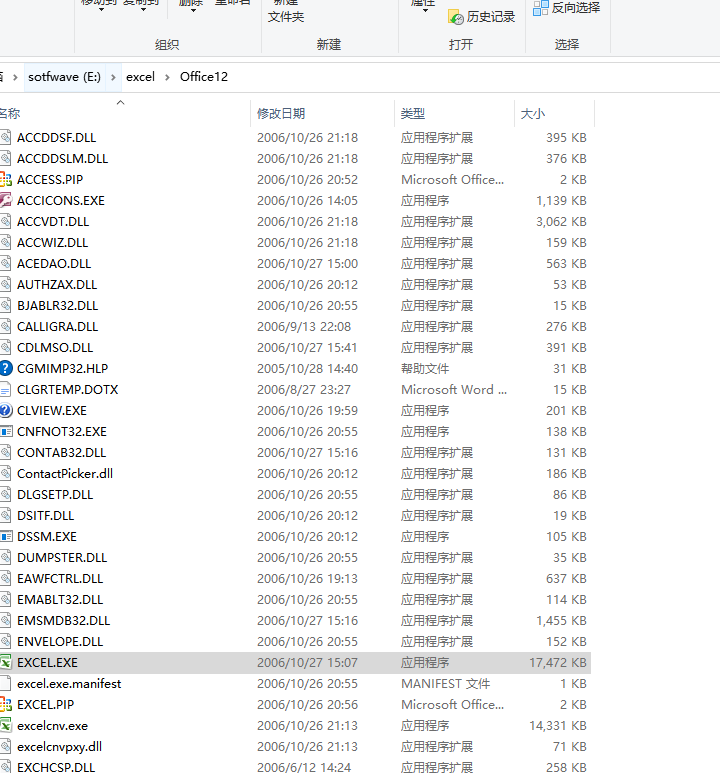This screenshot has height=773, width=720.
Task: Sort by 类型 column header
Action: (413, 114)
